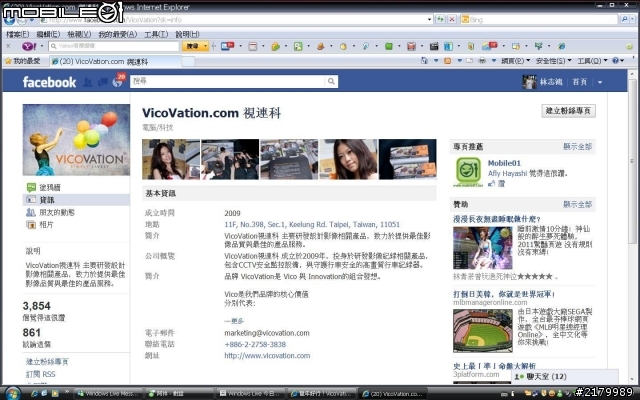Click the 建立粉絲專頁 button at top right
This screenshot has height=400, width=640.
tap(568, 111)
